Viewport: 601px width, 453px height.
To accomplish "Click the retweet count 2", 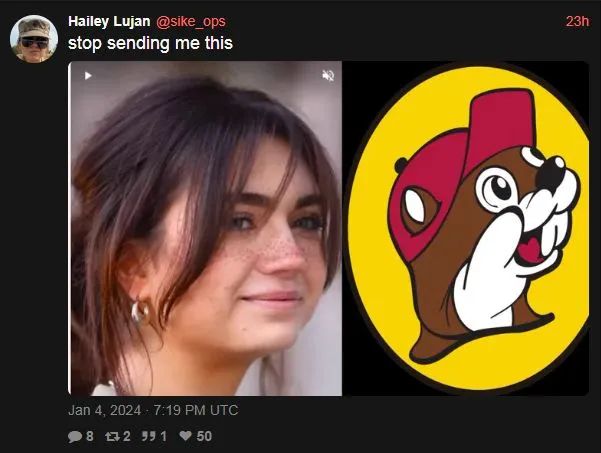I will 126,436.
